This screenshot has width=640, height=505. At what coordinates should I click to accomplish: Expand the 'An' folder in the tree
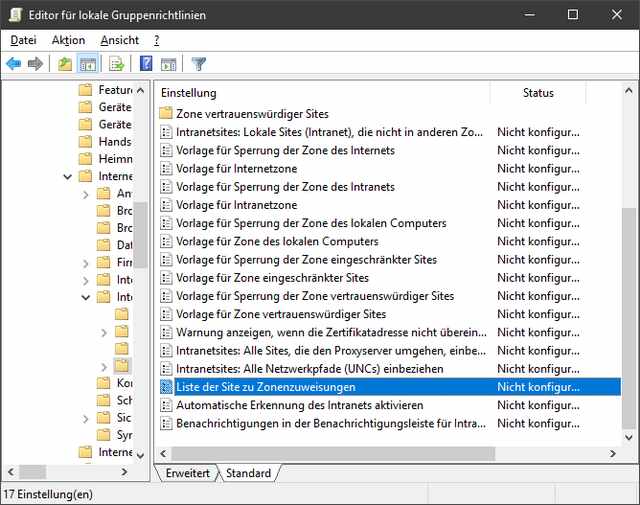point(86,194)
